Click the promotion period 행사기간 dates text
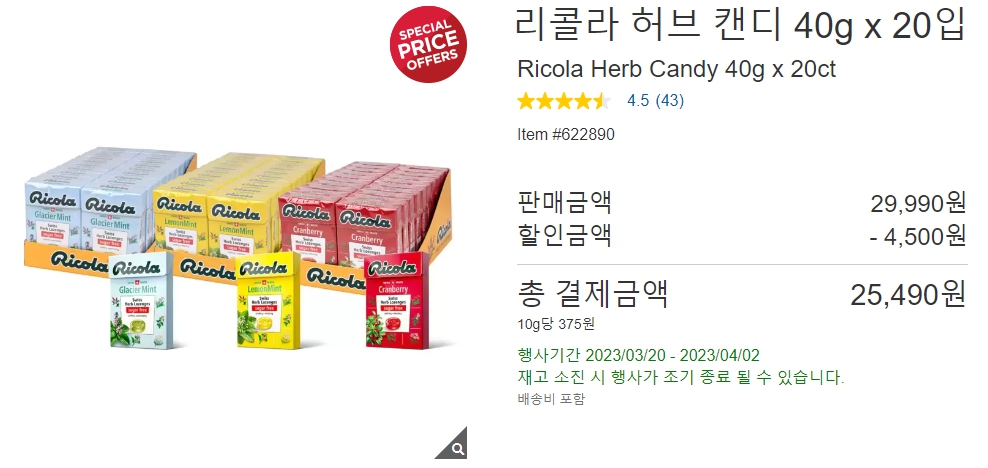The height and width of the screenshot is (468, 988). pos(638,355)
